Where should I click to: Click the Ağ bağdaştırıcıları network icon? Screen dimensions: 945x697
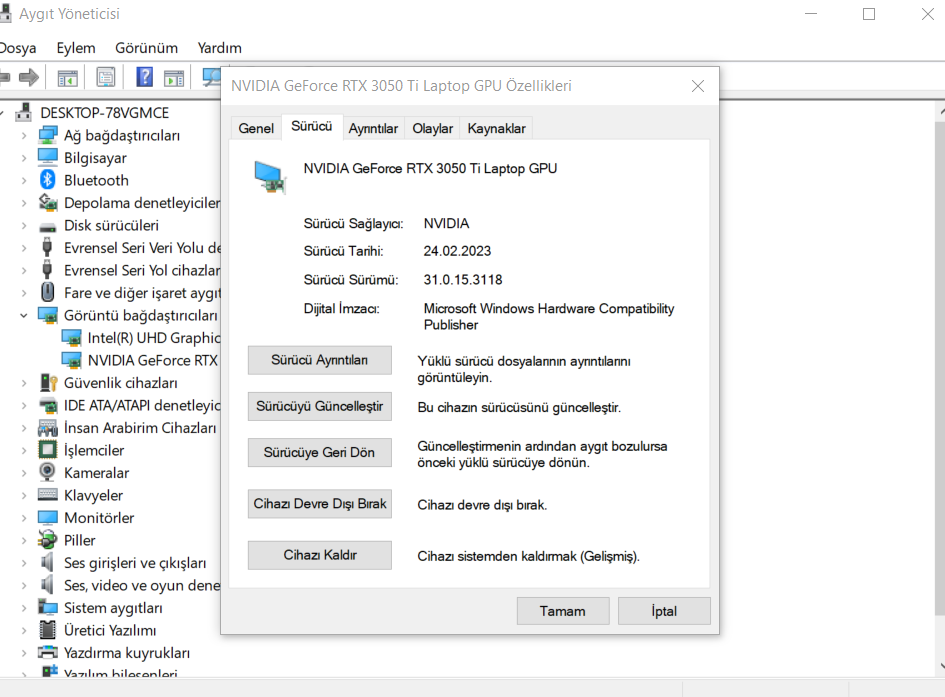point(48,136)
